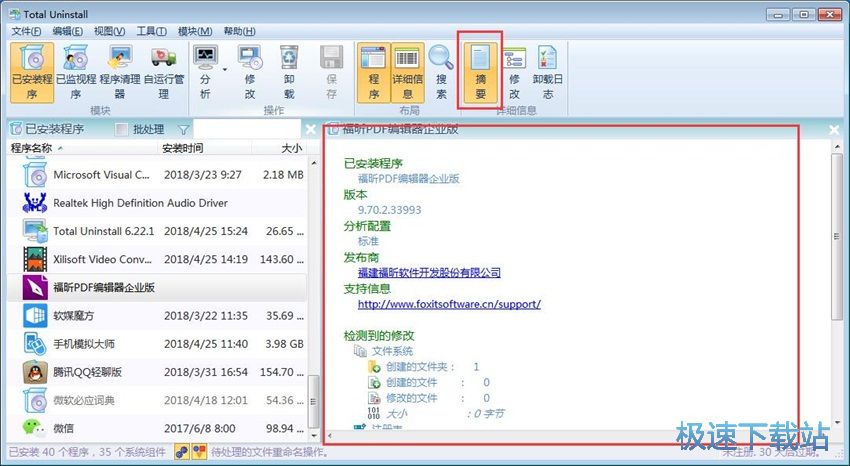Select the 已安装程序 module icon

32,73
